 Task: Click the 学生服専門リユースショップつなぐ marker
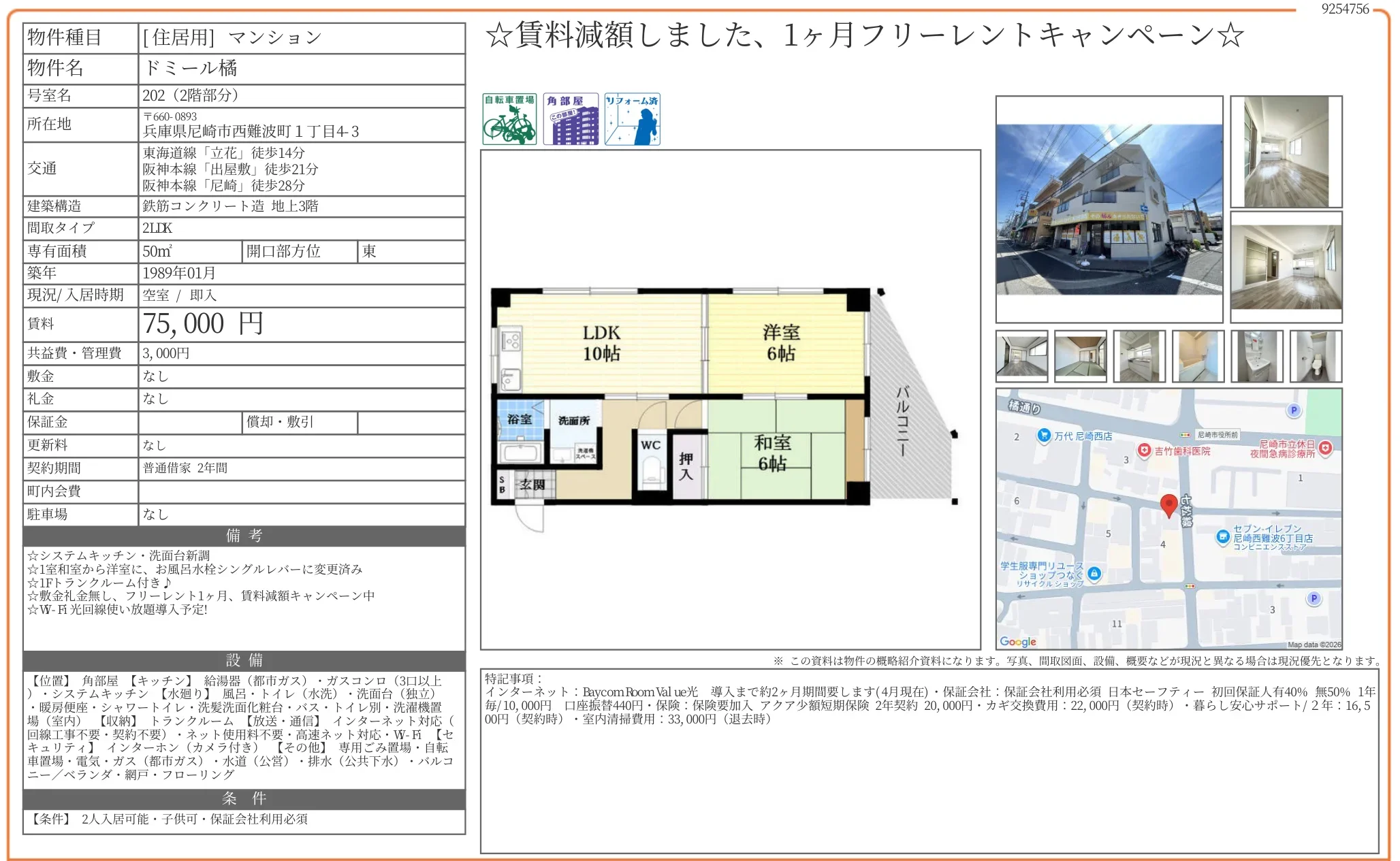(x=1095, y=573)
